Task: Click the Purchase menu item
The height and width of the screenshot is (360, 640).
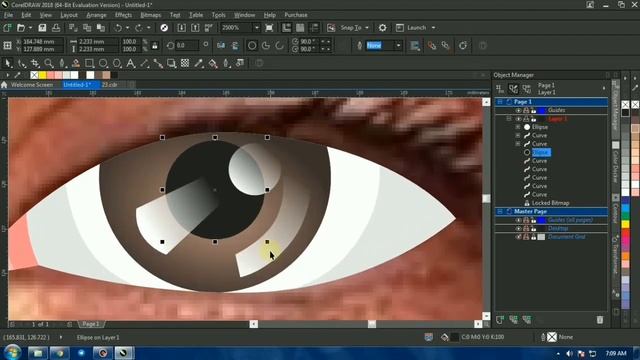Action: coord(296,15)
